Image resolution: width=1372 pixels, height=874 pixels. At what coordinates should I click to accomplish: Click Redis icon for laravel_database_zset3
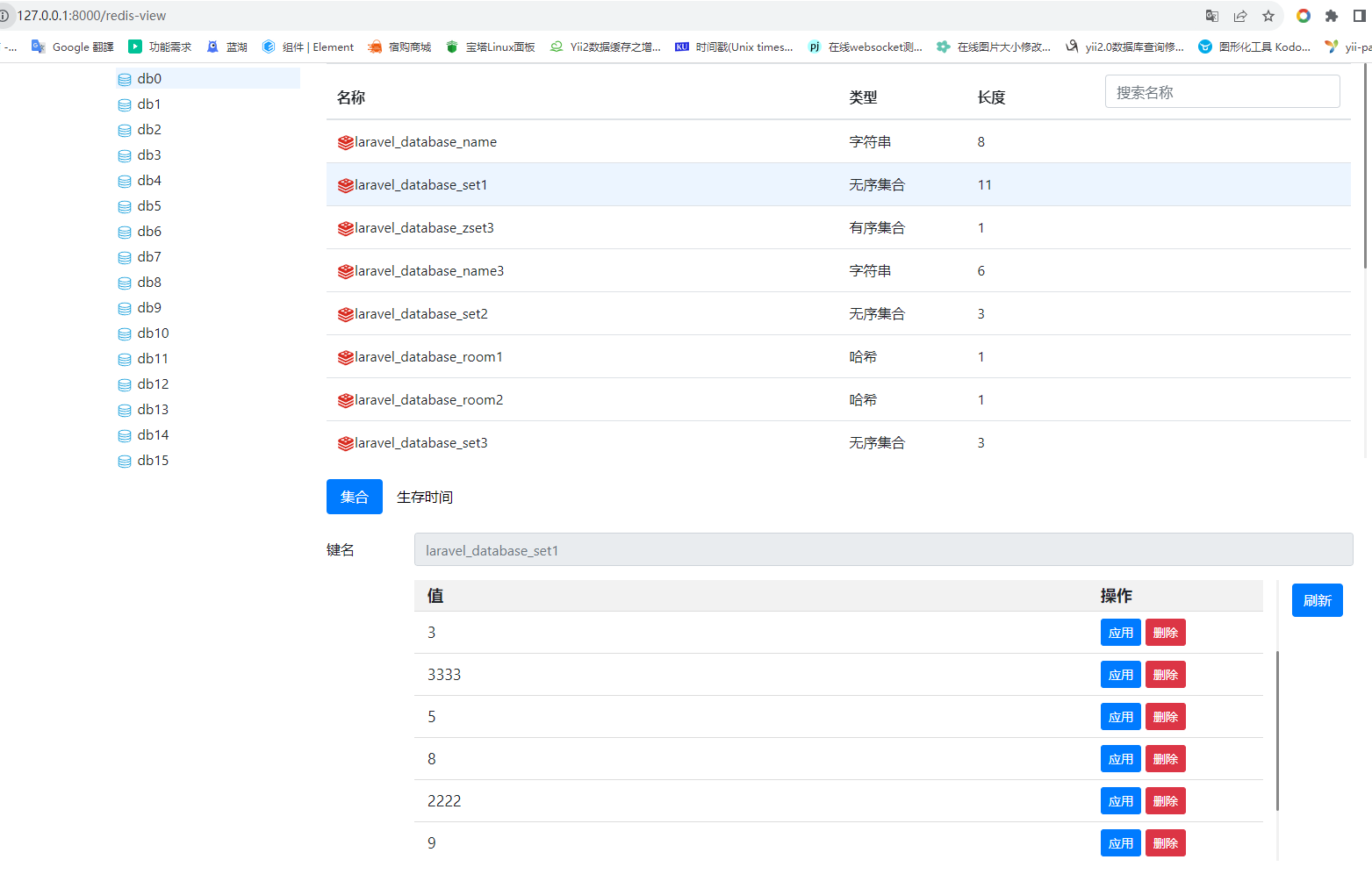346,228
